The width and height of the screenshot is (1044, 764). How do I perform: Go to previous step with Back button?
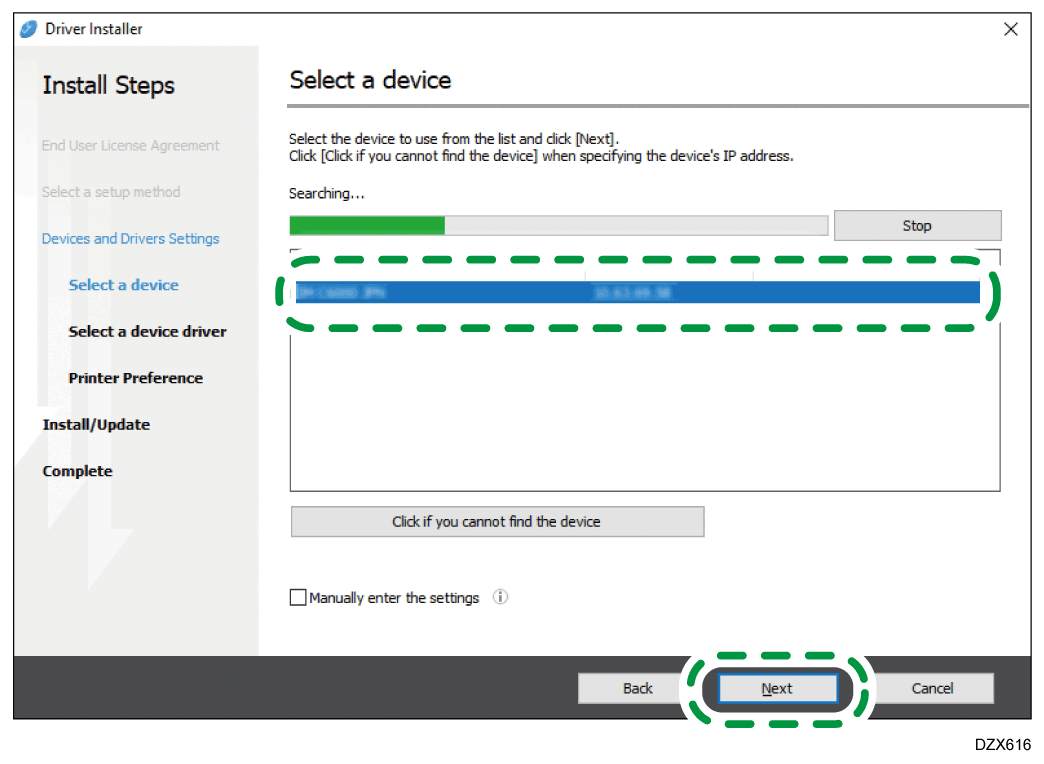638,688
